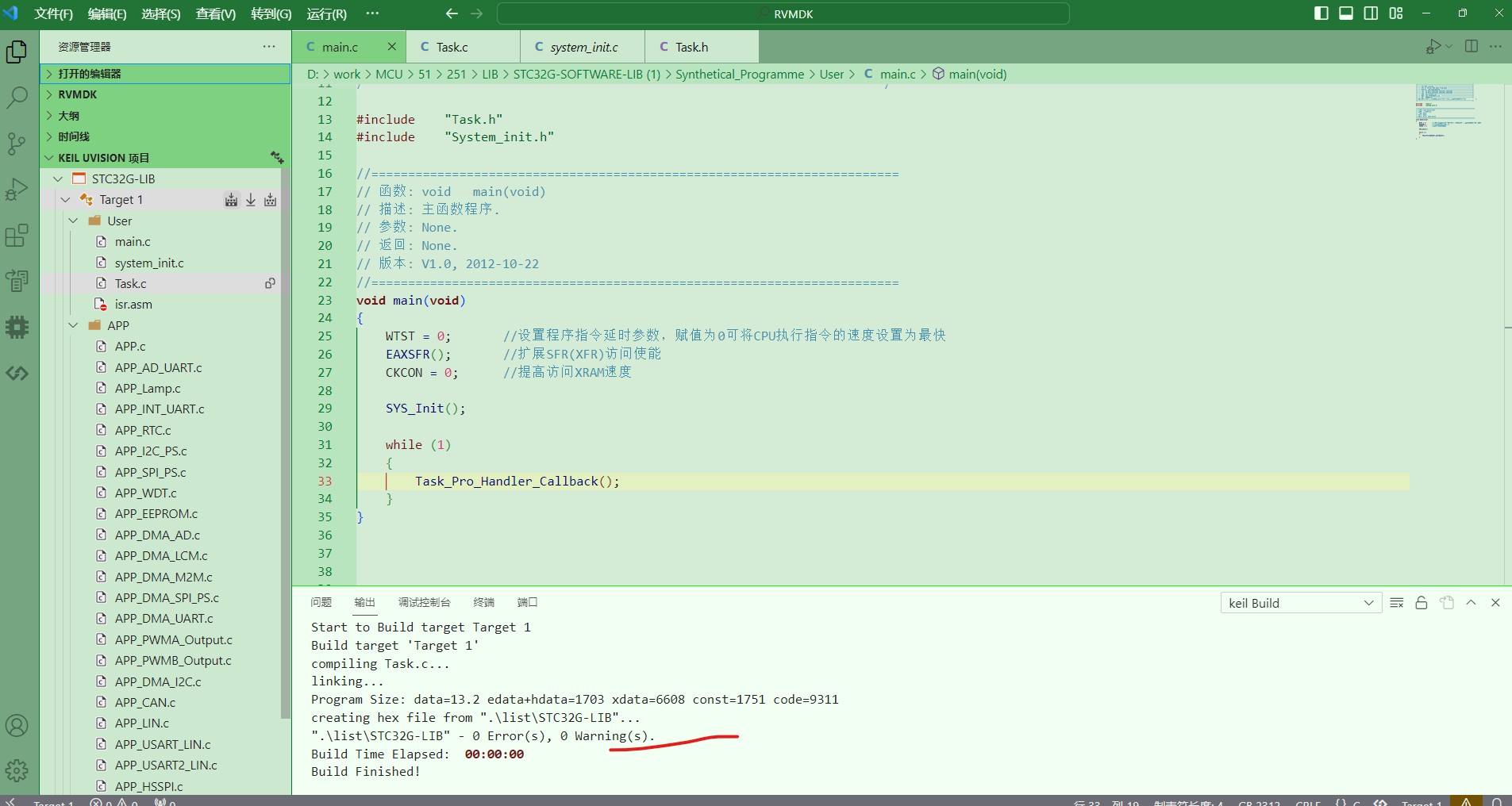Toggle output auto-scroll lock
1512x806 pixels.
pyautogui.click(x=1422, y=603)
